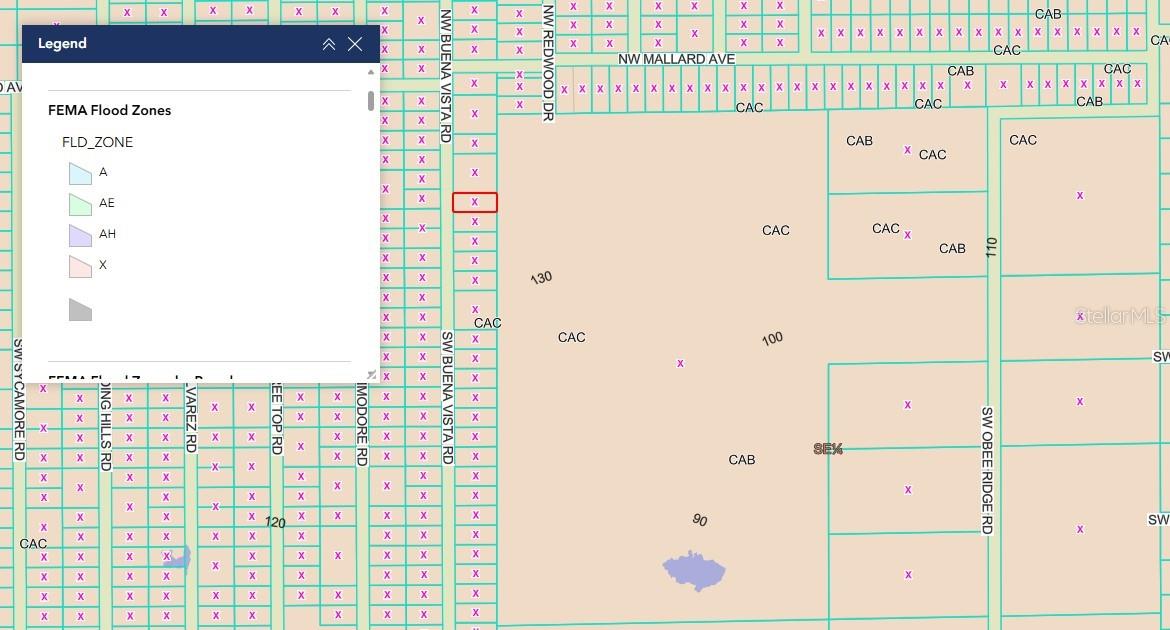
Task: Click the AH purple legend symbol
Action: [80, 234]
